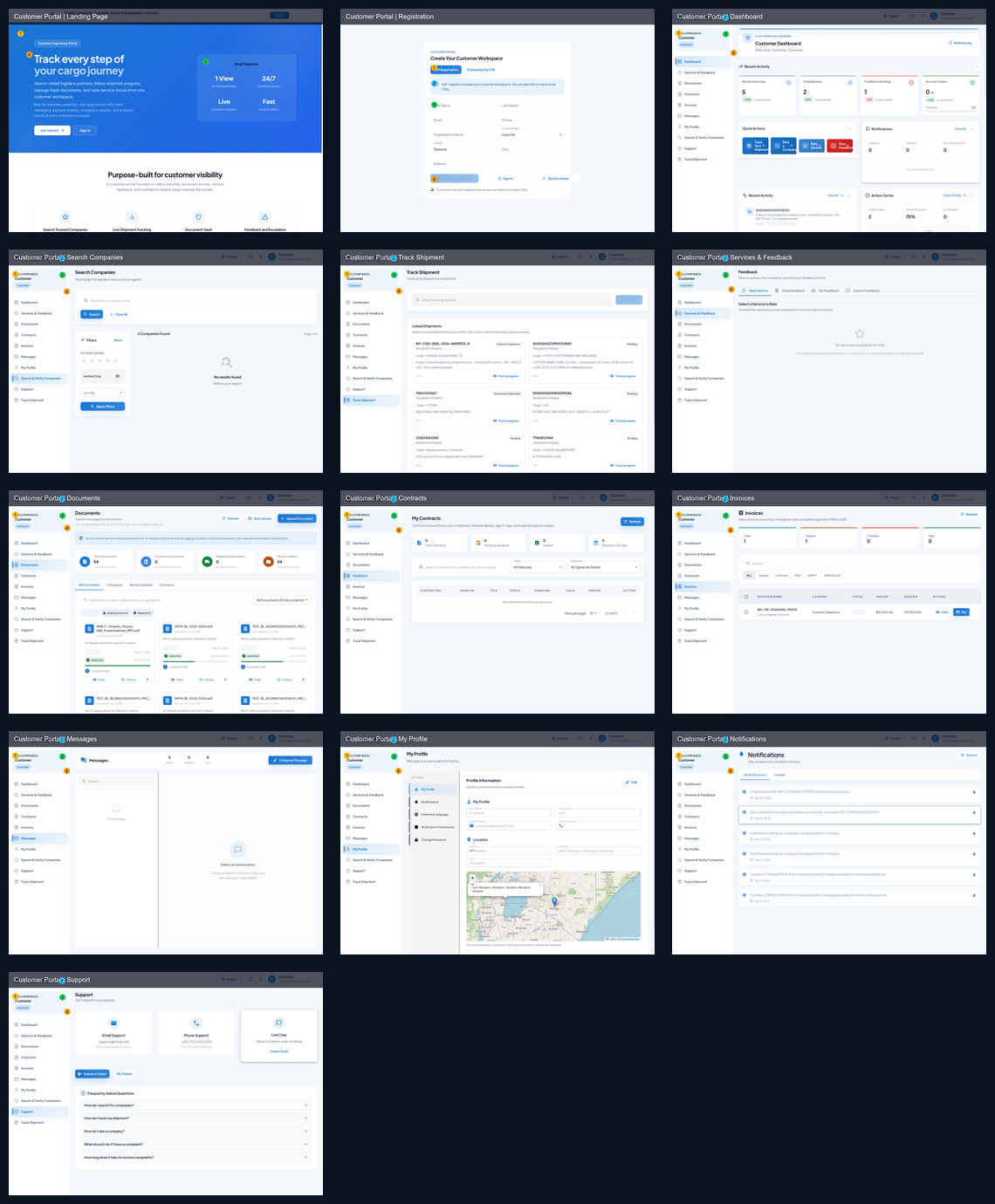Switch to the Unread tab in Notifications

click(x=779, y=775)
